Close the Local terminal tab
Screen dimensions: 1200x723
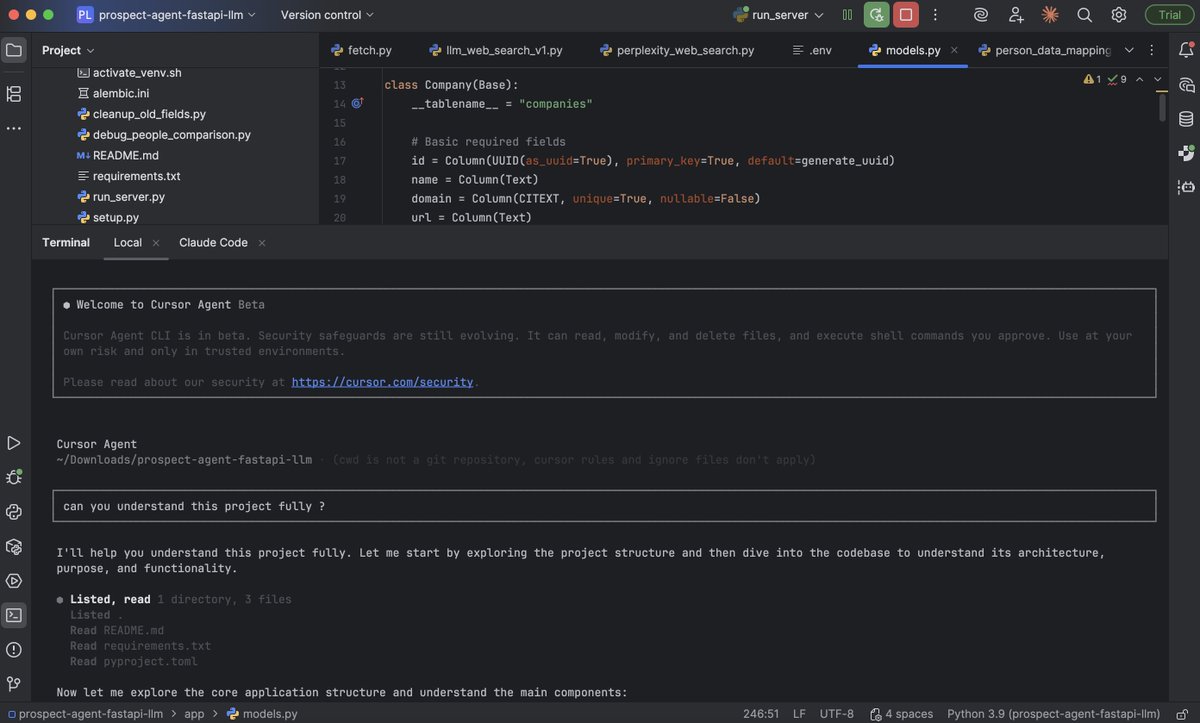[156, 243]
